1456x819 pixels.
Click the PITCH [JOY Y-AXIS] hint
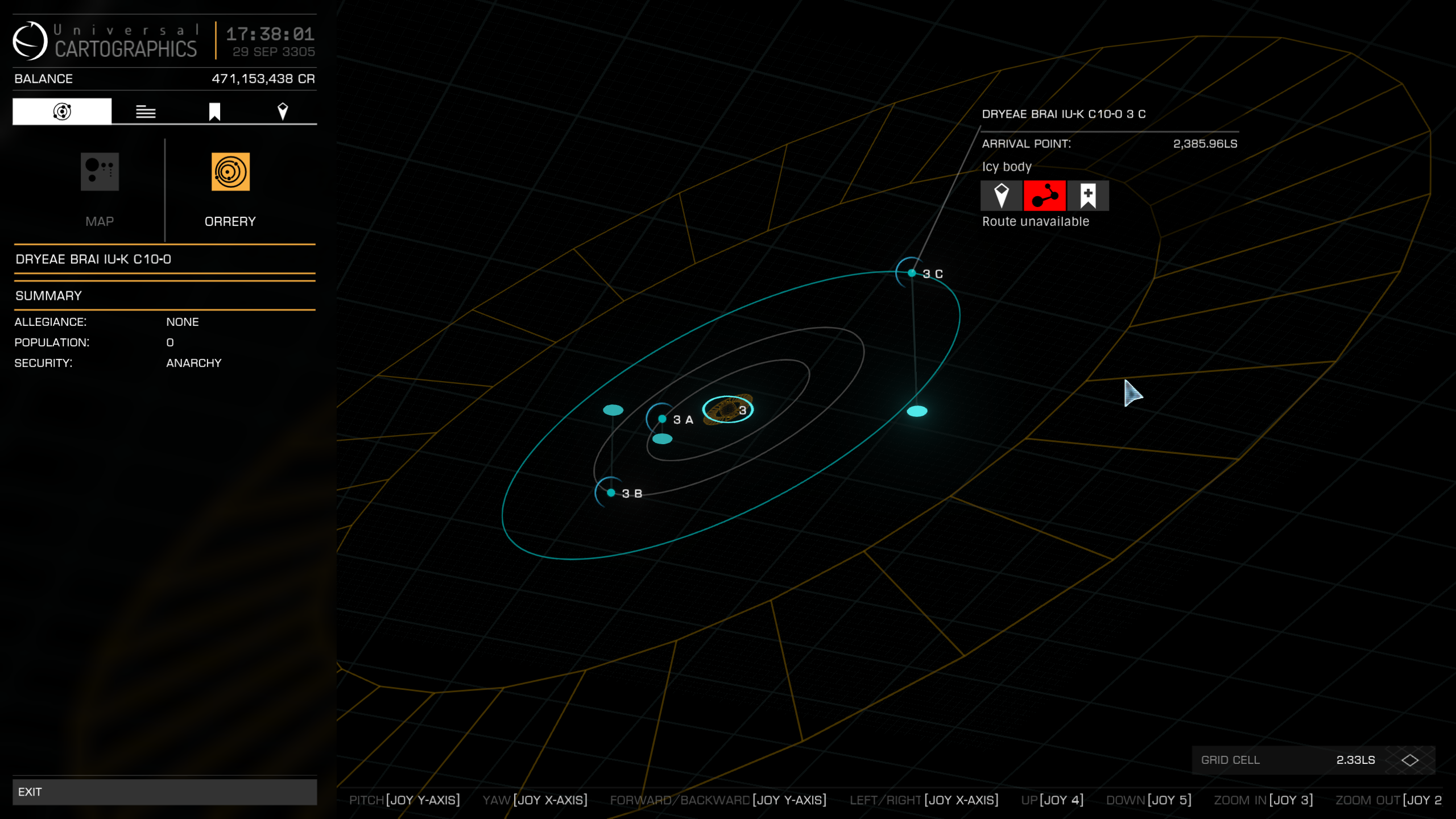[404, 800]
